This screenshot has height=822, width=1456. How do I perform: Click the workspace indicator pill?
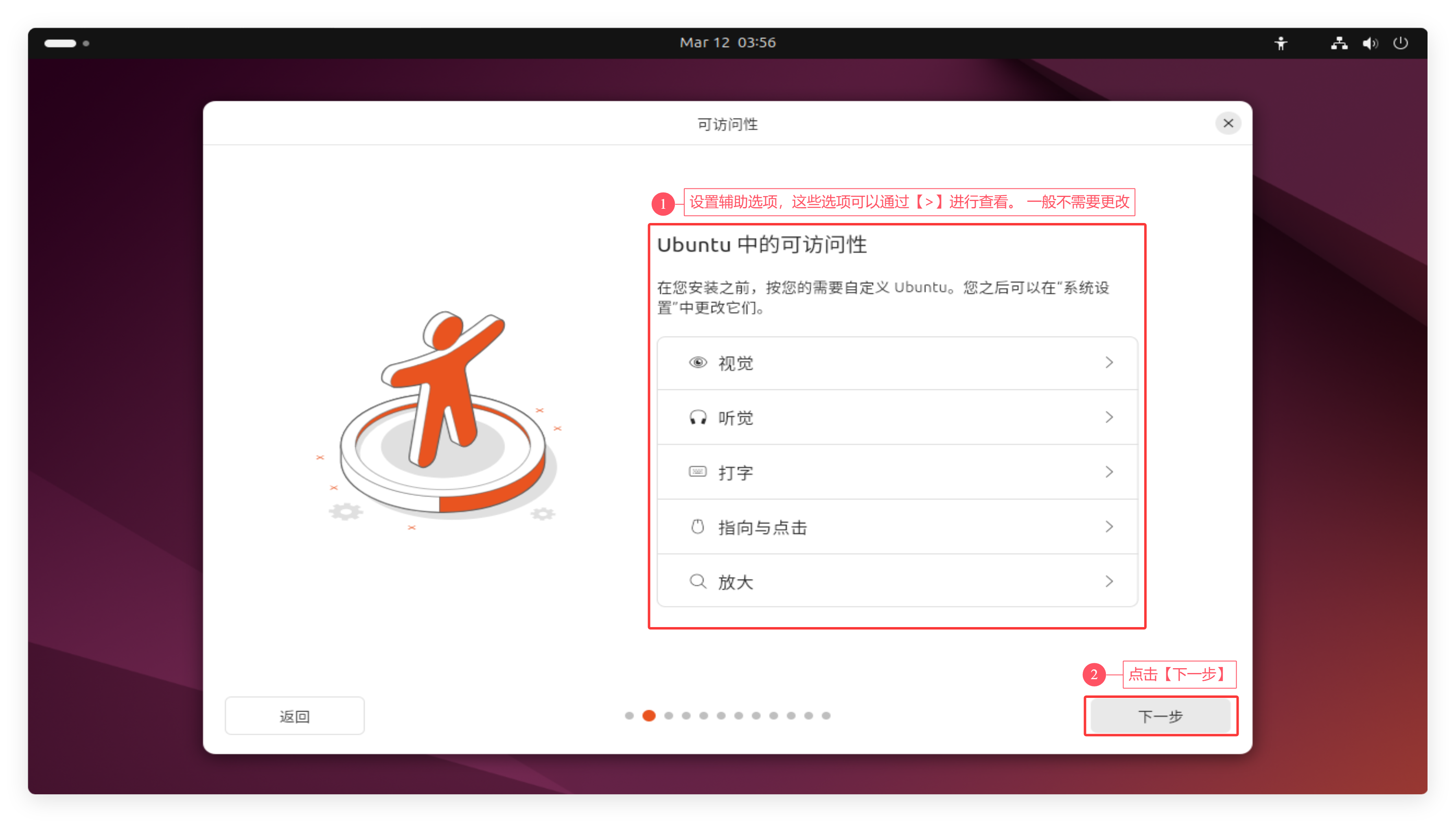pyautogui.click(x=61, y=43)
